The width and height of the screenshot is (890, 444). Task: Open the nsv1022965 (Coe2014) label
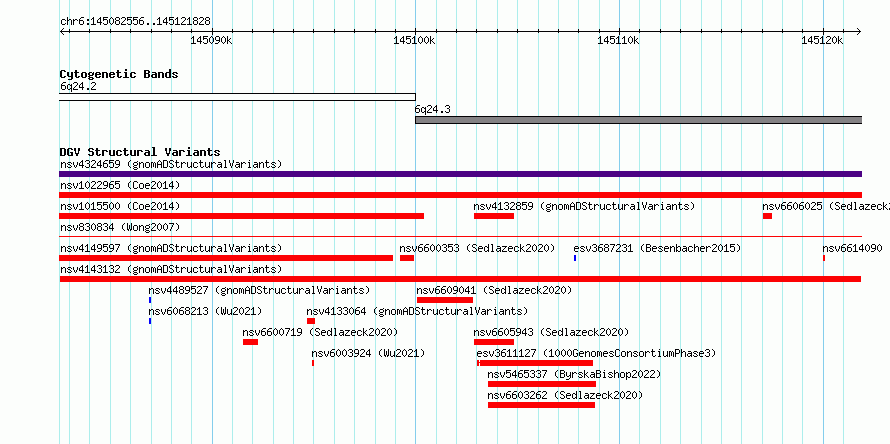pyautogui.click(x=120, y=186)
